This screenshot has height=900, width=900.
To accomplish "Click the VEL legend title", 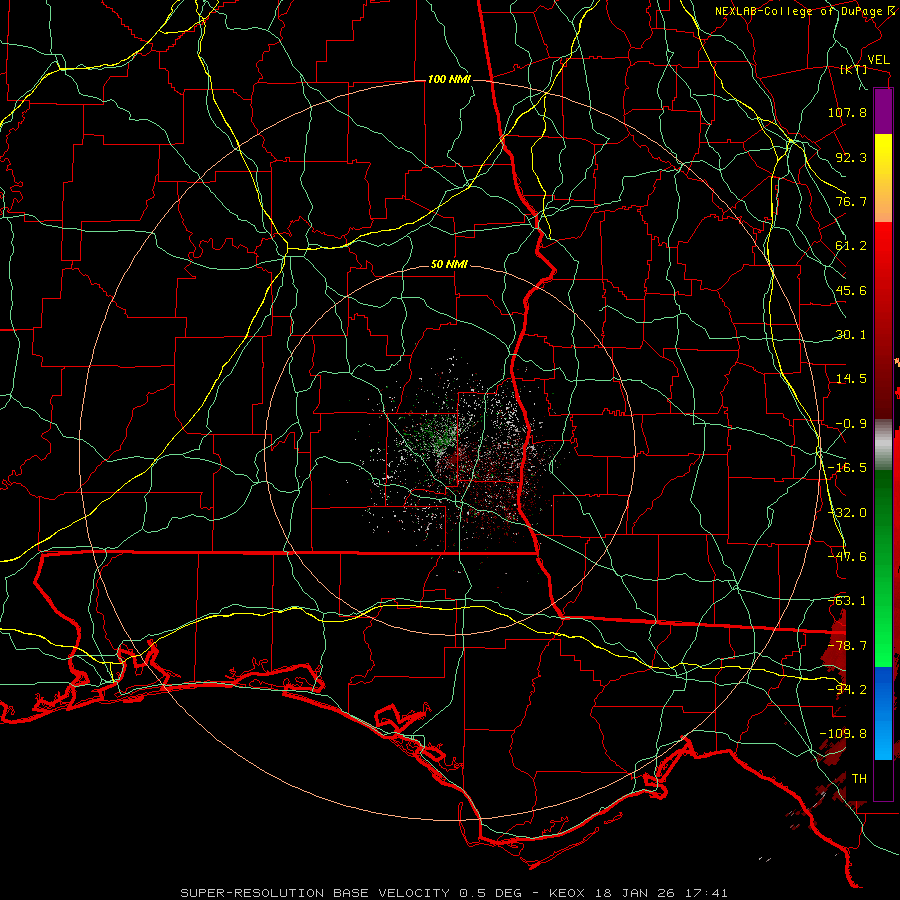I will [x=879, y=60].
